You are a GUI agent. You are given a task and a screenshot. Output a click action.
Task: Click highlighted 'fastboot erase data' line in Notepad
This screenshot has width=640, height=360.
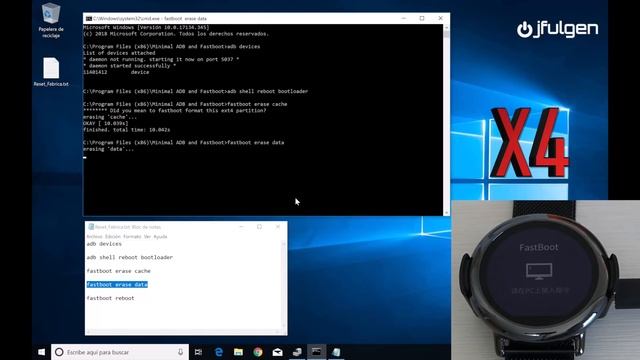pyautogui.click(x=117, y=284)
